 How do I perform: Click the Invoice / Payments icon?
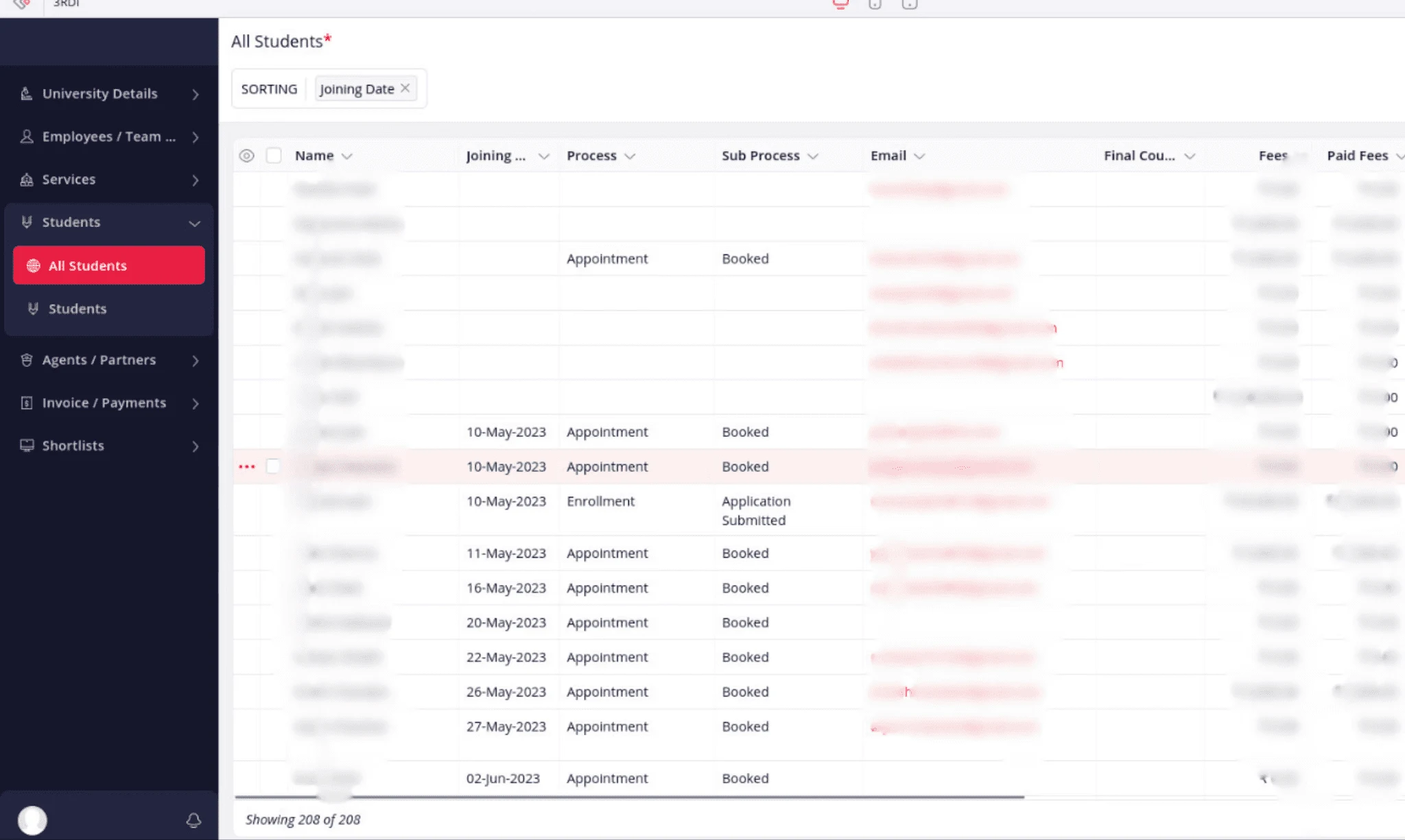pos(26,403)
